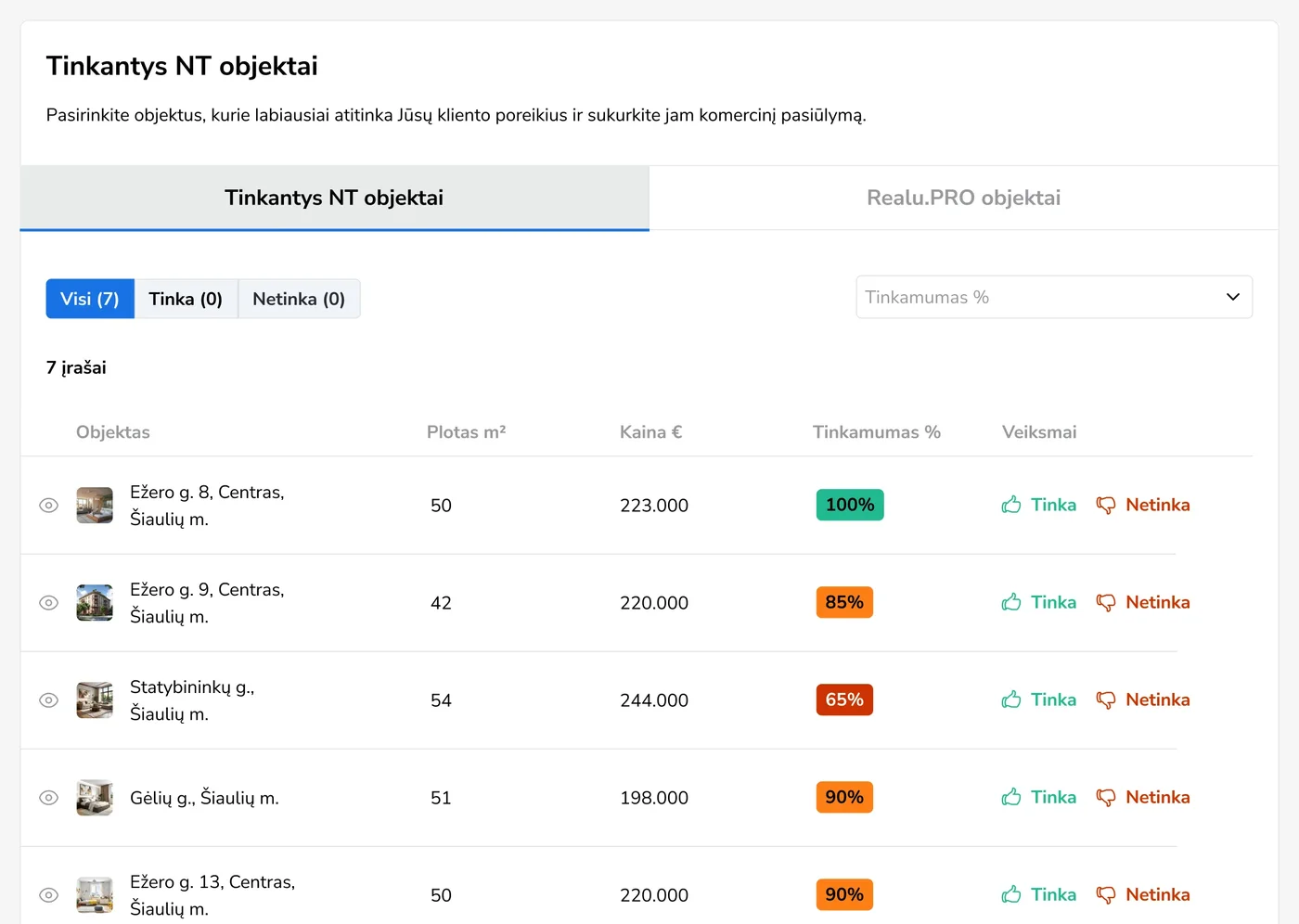
Task: Click the green 100% suitability badge
Action: click(x=849, y=505)
